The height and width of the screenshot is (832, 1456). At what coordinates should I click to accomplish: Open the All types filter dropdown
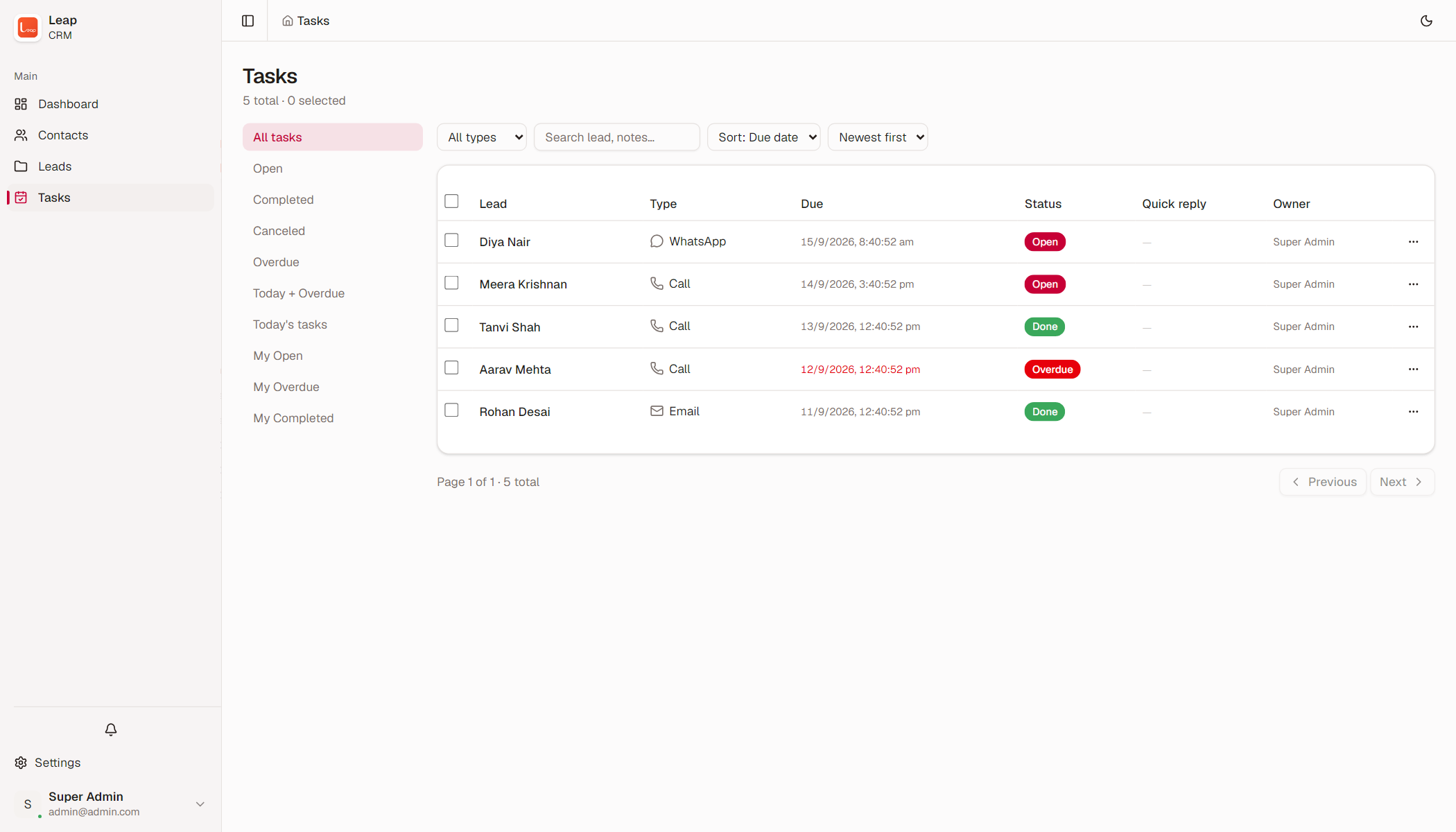point(482,137)
